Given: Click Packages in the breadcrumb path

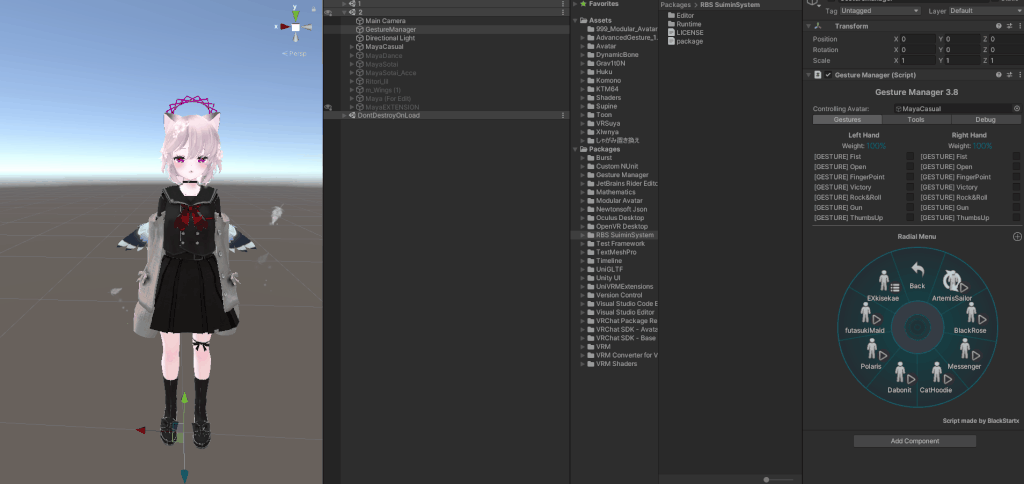Looking at the screenshot, I should 675,5.
